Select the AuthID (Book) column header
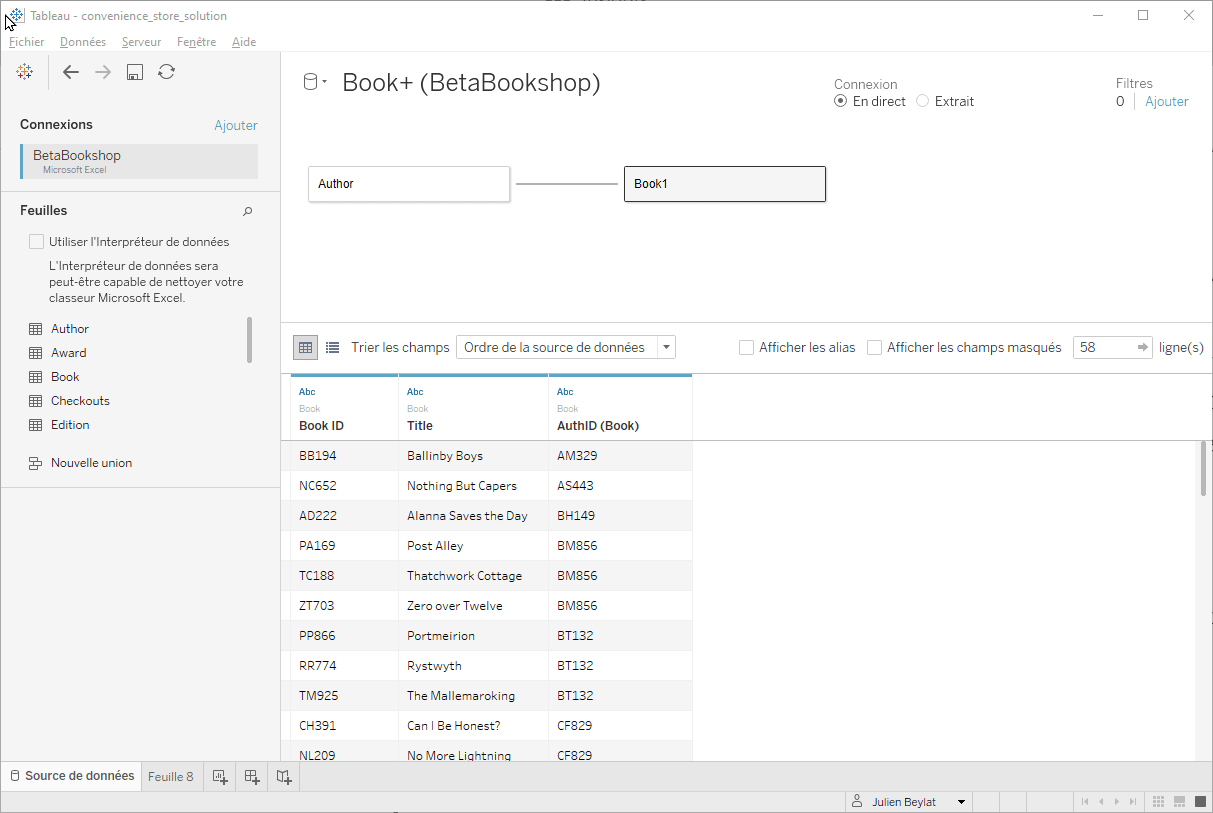Image resolution: width=1213 pixels, height=813 pixels. [620, 408]
